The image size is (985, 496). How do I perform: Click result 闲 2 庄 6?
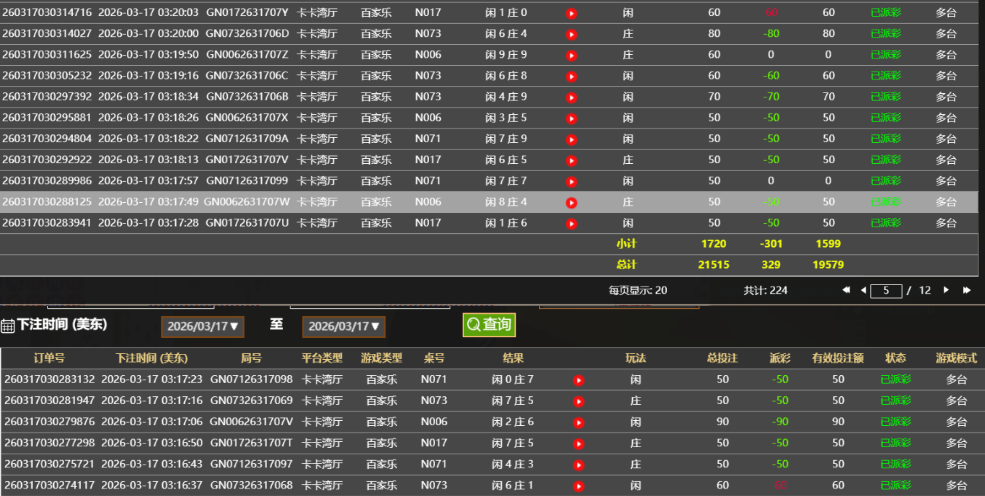513,421
